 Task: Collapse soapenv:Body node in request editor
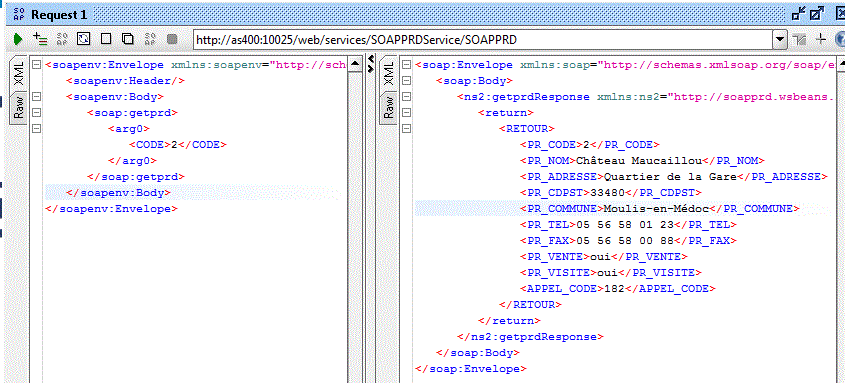tap(36, 97)
